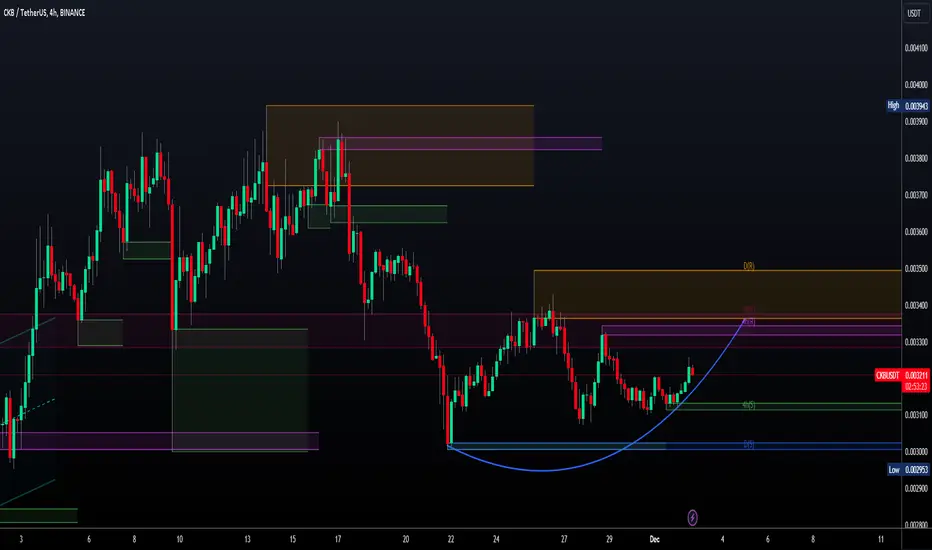Click the 0.004100 price axis label

[916, 48]
